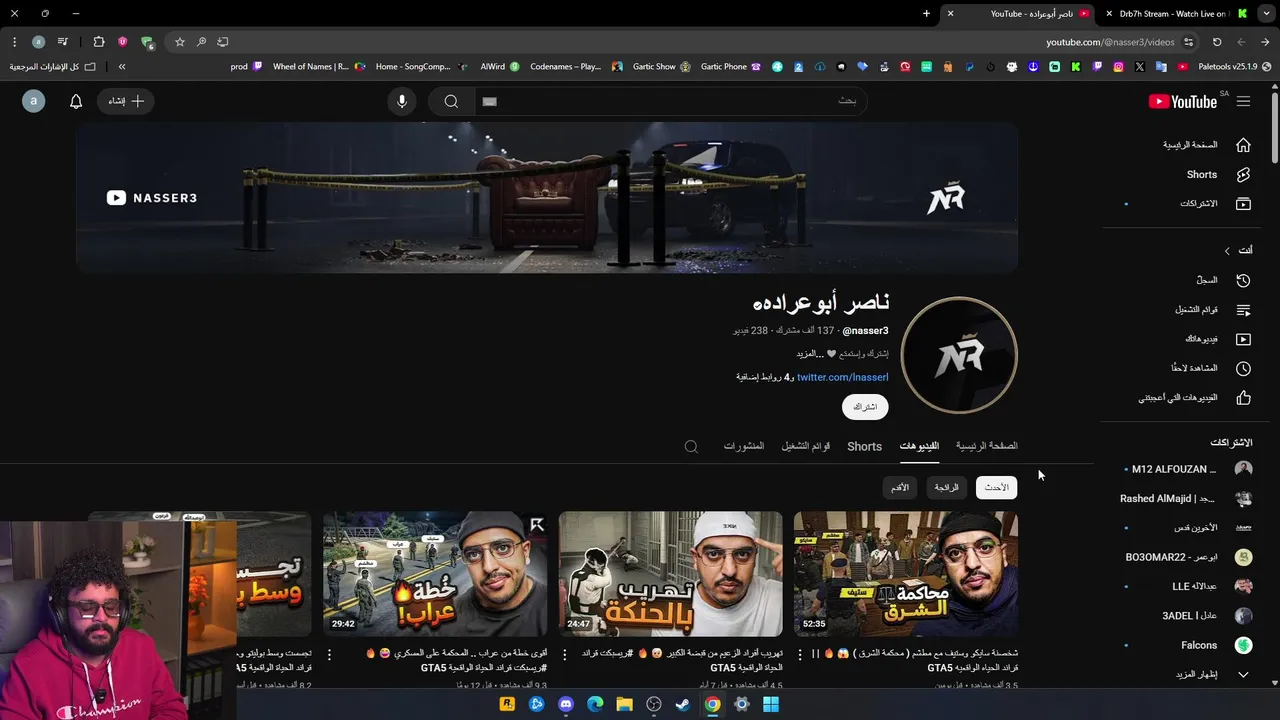This screenshot has width=1280, height=720.
Task: Open the account avatar menu
Action: tap(34, 101)
